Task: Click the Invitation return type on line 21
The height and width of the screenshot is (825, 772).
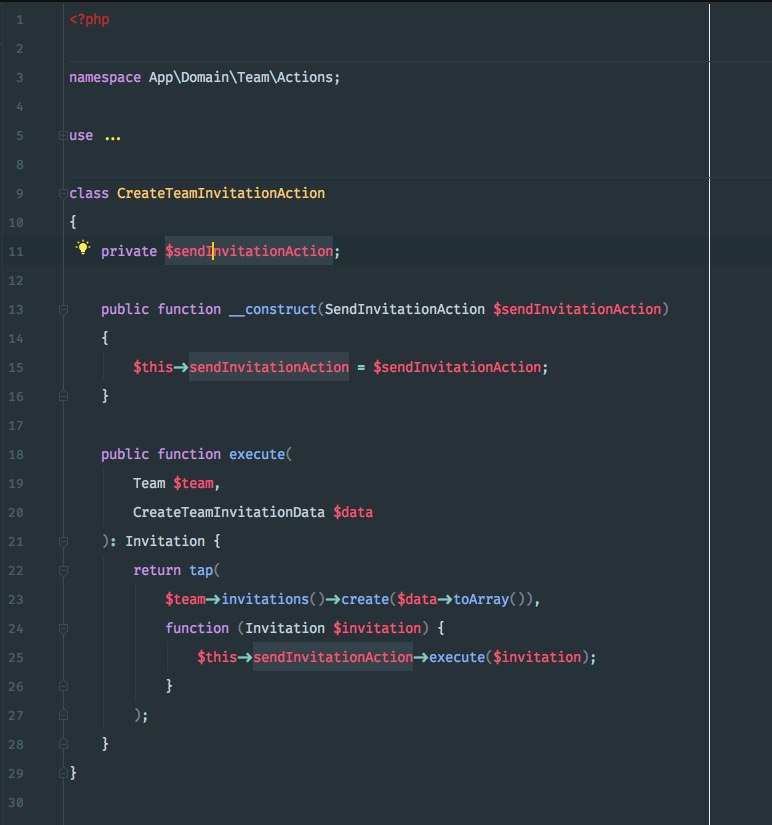Action: click(x=165, y=541)
